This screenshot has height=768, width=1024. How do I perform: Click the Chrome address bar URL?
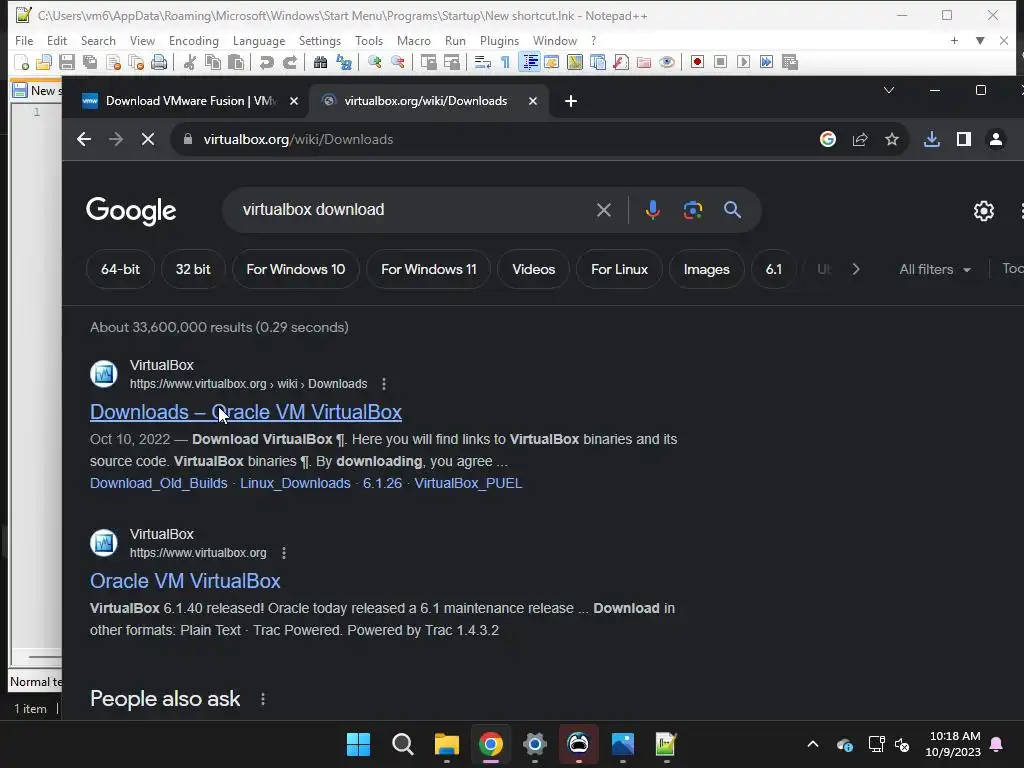(x=298, y=139)
